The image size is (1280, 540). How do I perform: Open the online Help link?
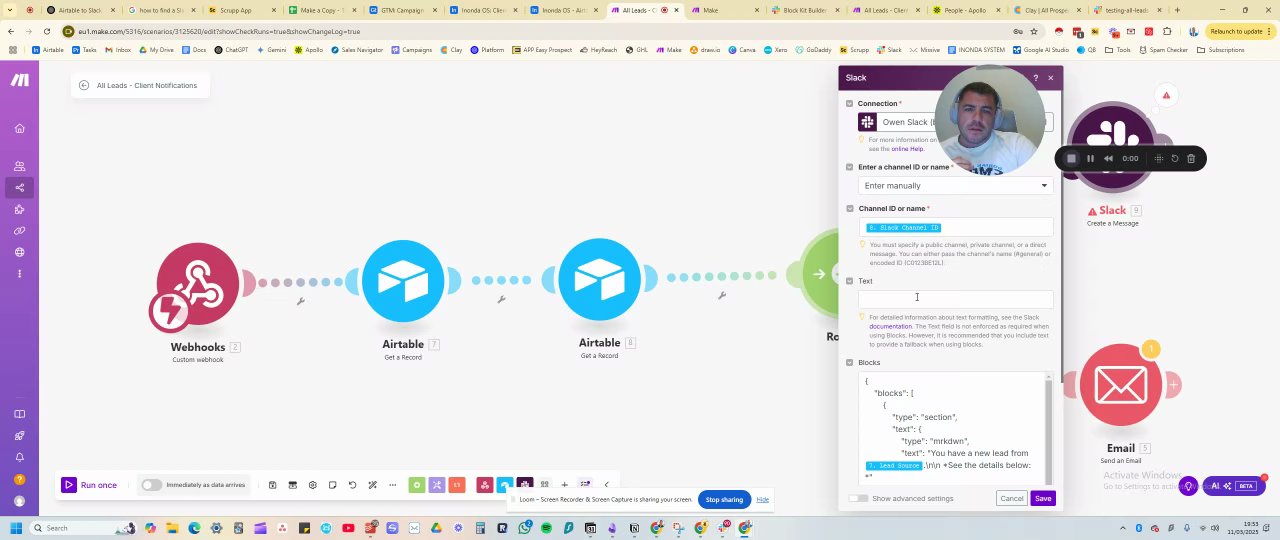[907, 148]
